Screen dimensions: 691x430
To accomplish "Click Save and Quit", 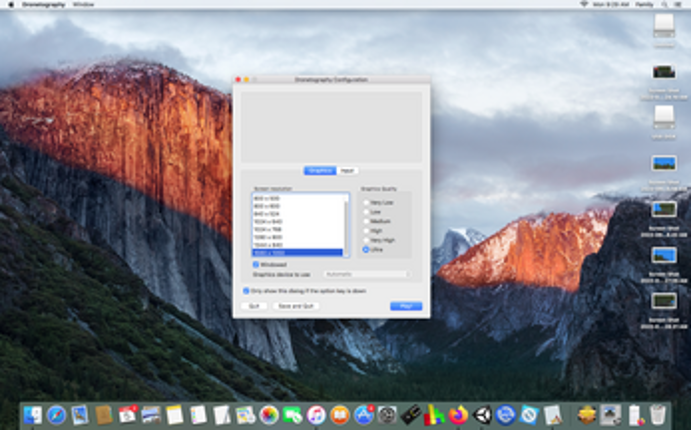I will click(x=296, y=306).
